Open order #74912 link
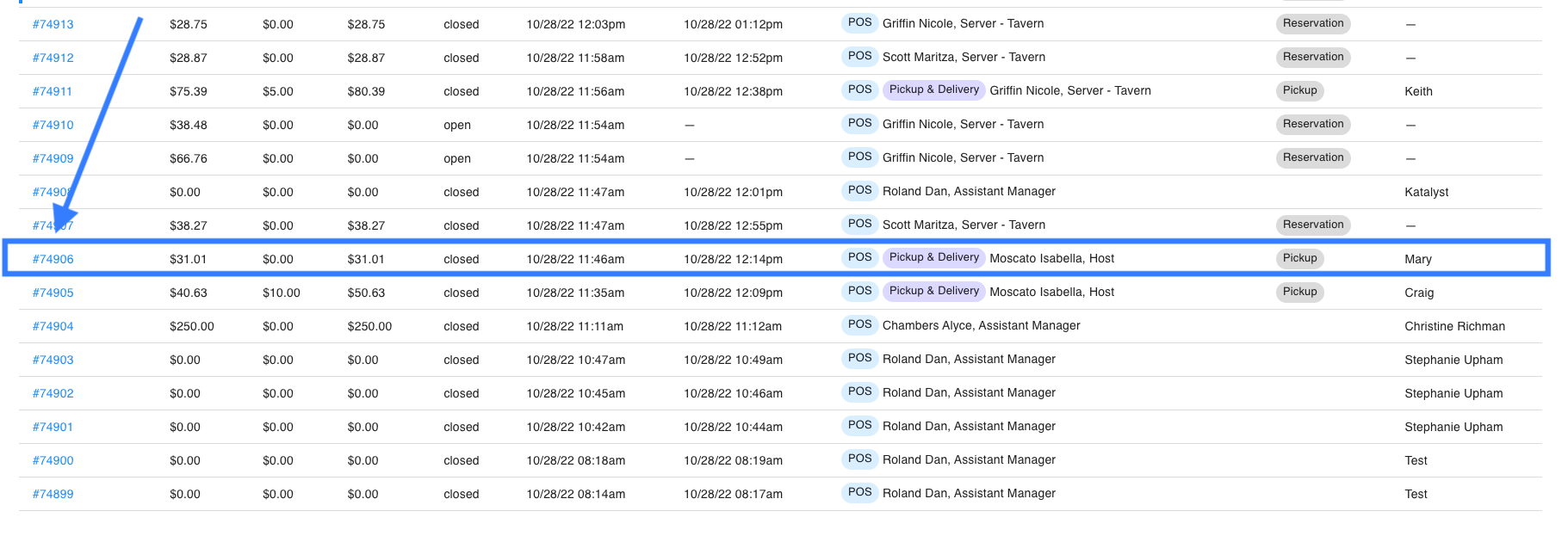 (x=53, y=58)
